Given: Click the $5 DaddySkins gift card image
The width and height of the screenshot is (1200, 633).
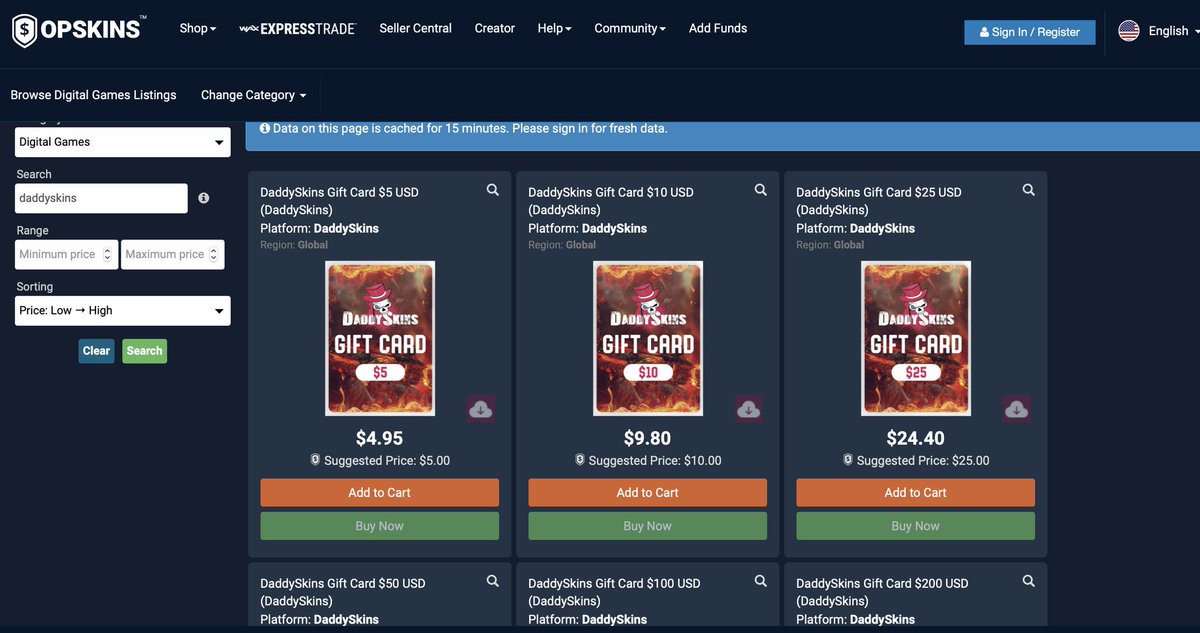Looking at the screenshot, I should click(380, 339).
